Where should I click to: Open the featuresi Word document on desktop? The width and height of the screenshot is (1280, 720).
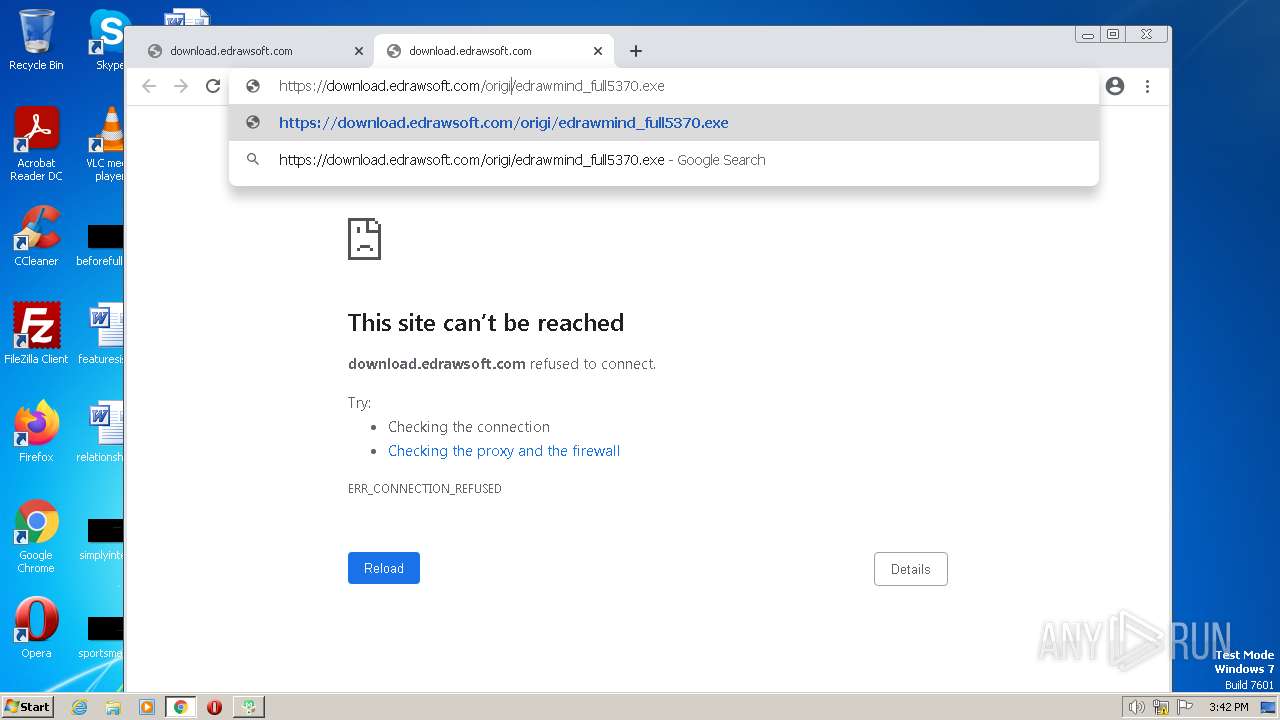[102, 334]
